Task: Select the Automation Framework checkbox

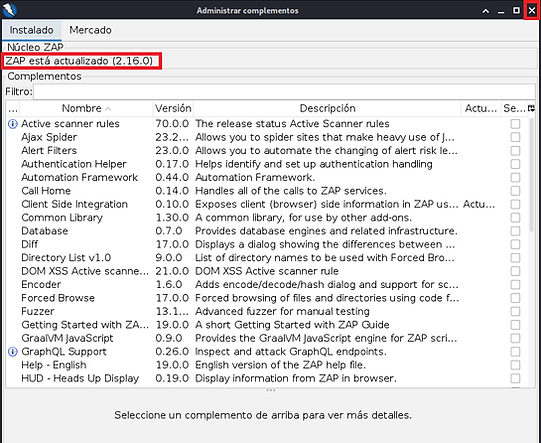Action: coord(515,178)
